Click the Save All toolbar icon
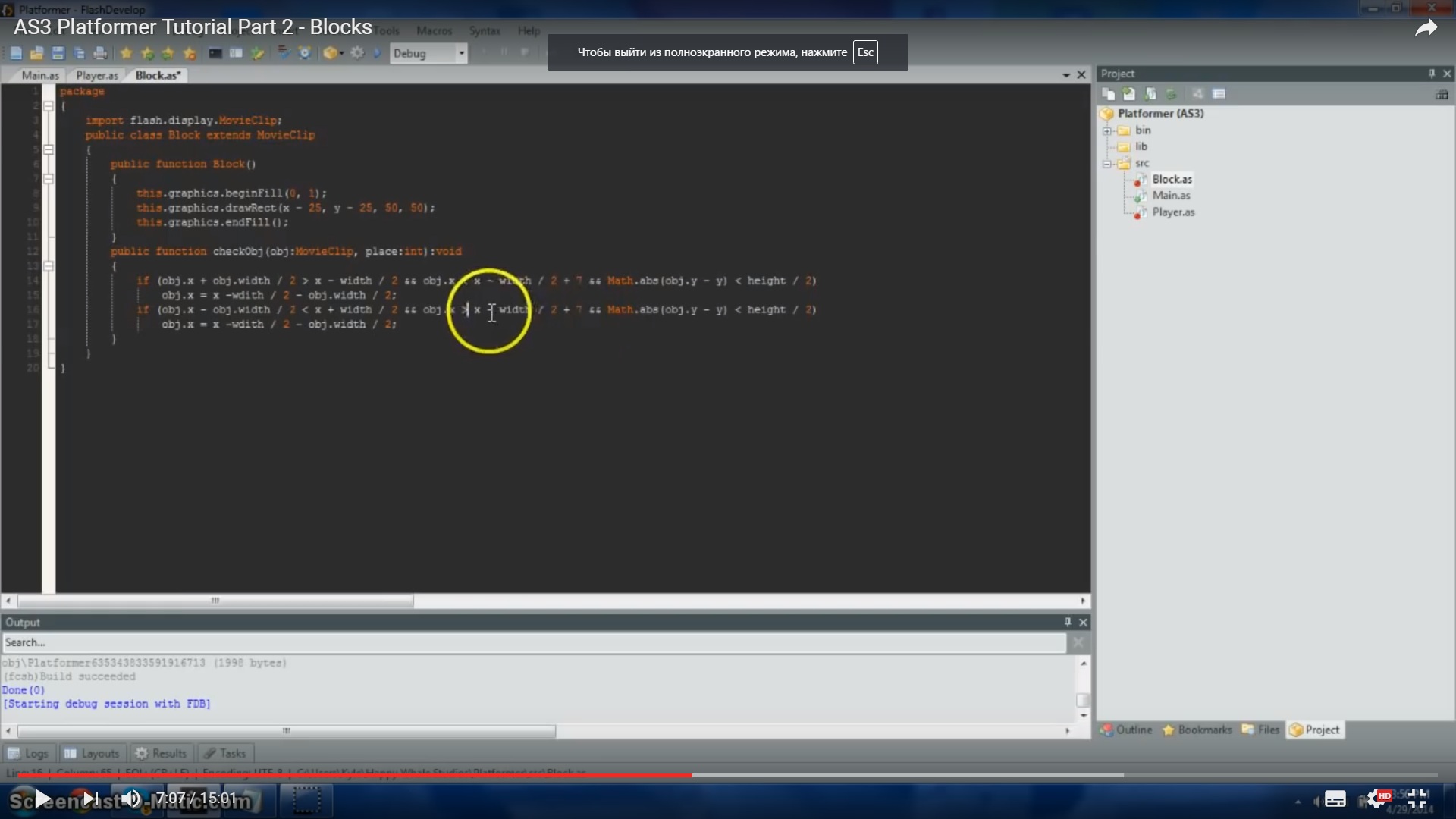1456x819 pixels. 79,53
